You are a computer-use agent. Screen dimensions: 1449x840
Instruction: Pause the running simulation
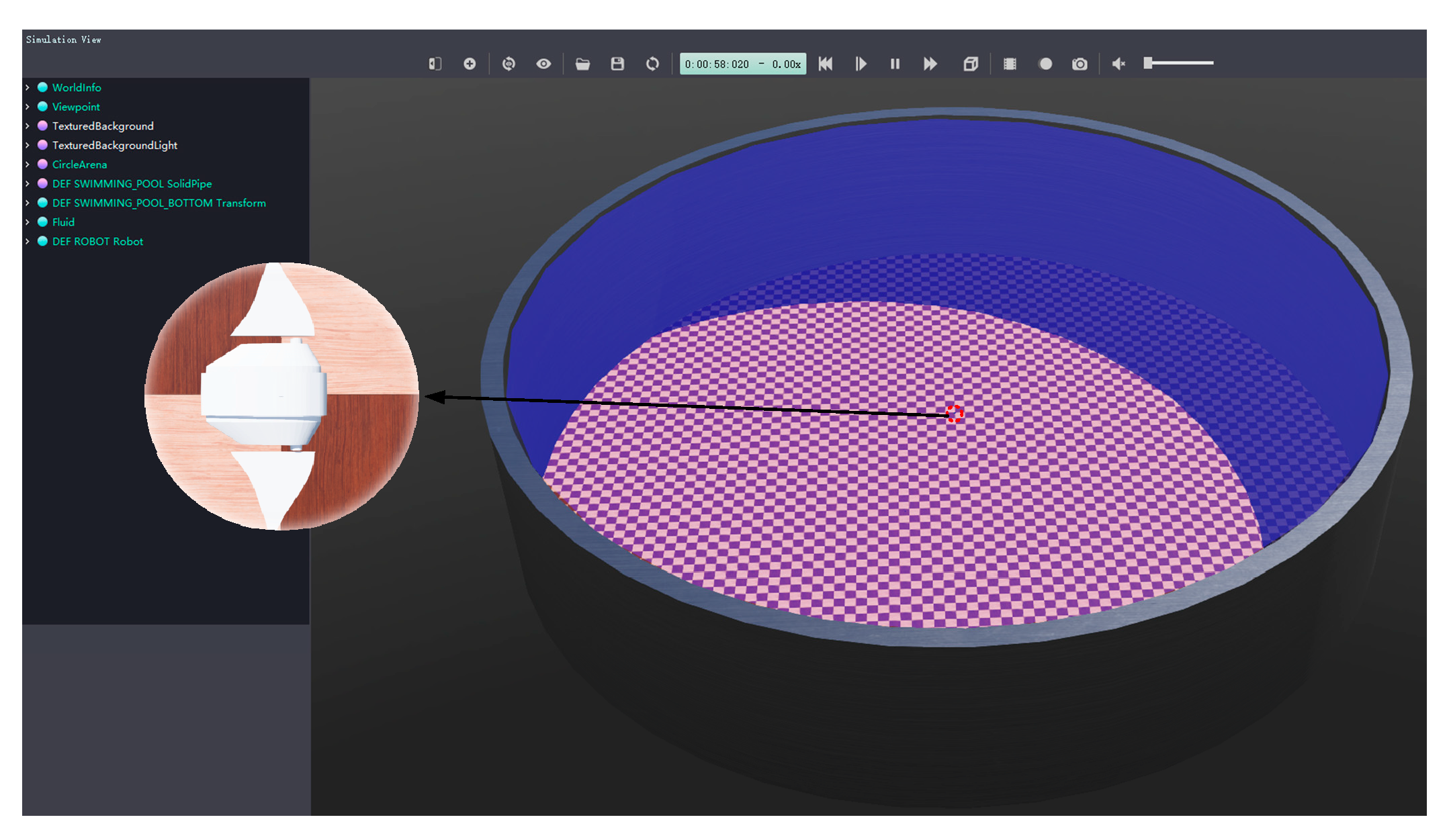(x=895, y=64)
